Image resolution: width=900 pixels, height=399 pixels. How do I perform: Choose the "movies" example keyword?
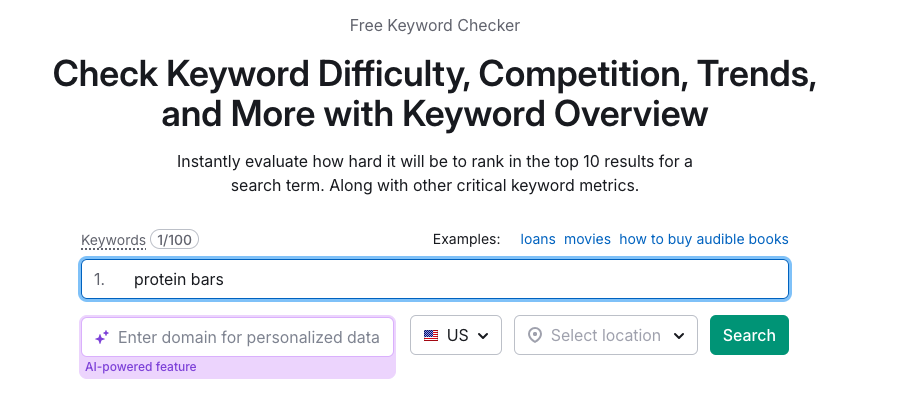tap(587, 239)
